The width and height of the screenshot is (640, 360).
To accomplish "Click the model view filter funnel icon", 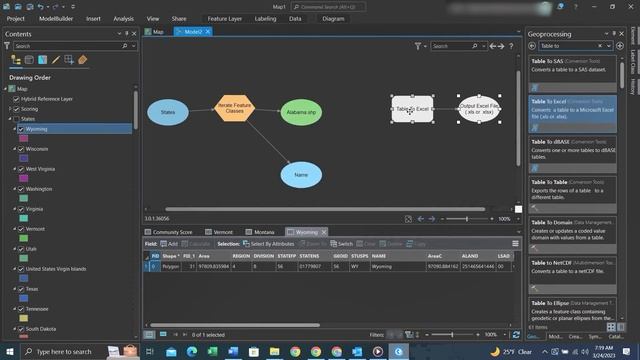I will (x=418, y=46).
